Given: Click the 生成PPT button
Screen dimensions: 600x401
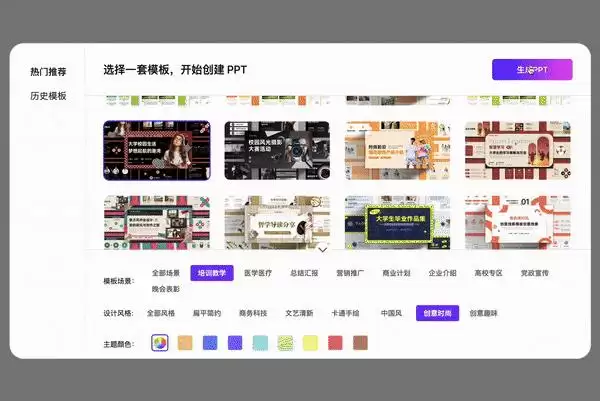Looking at the screenshot, I should 532,70.
